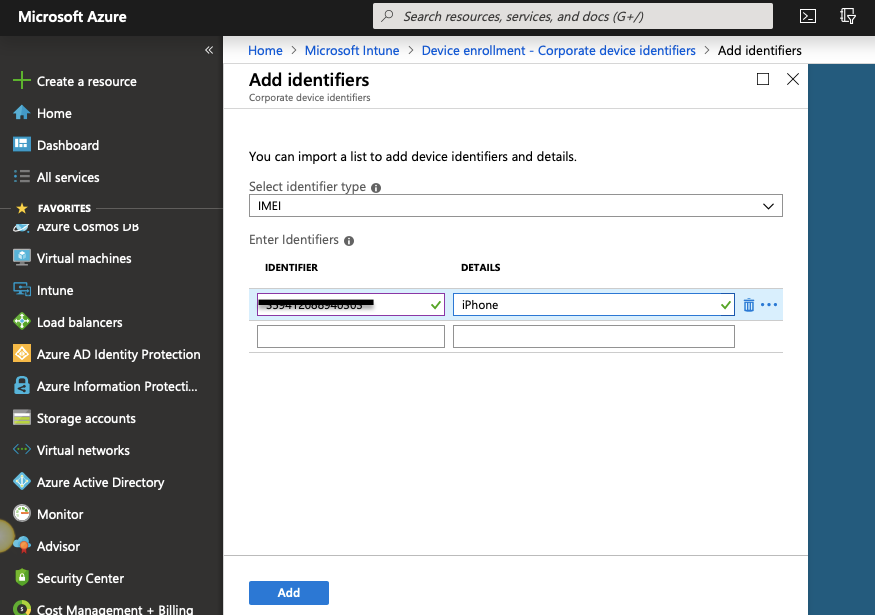875x615 pixels.
Task: Focus the search resources, services, and docs box
Action: (573, 16)
